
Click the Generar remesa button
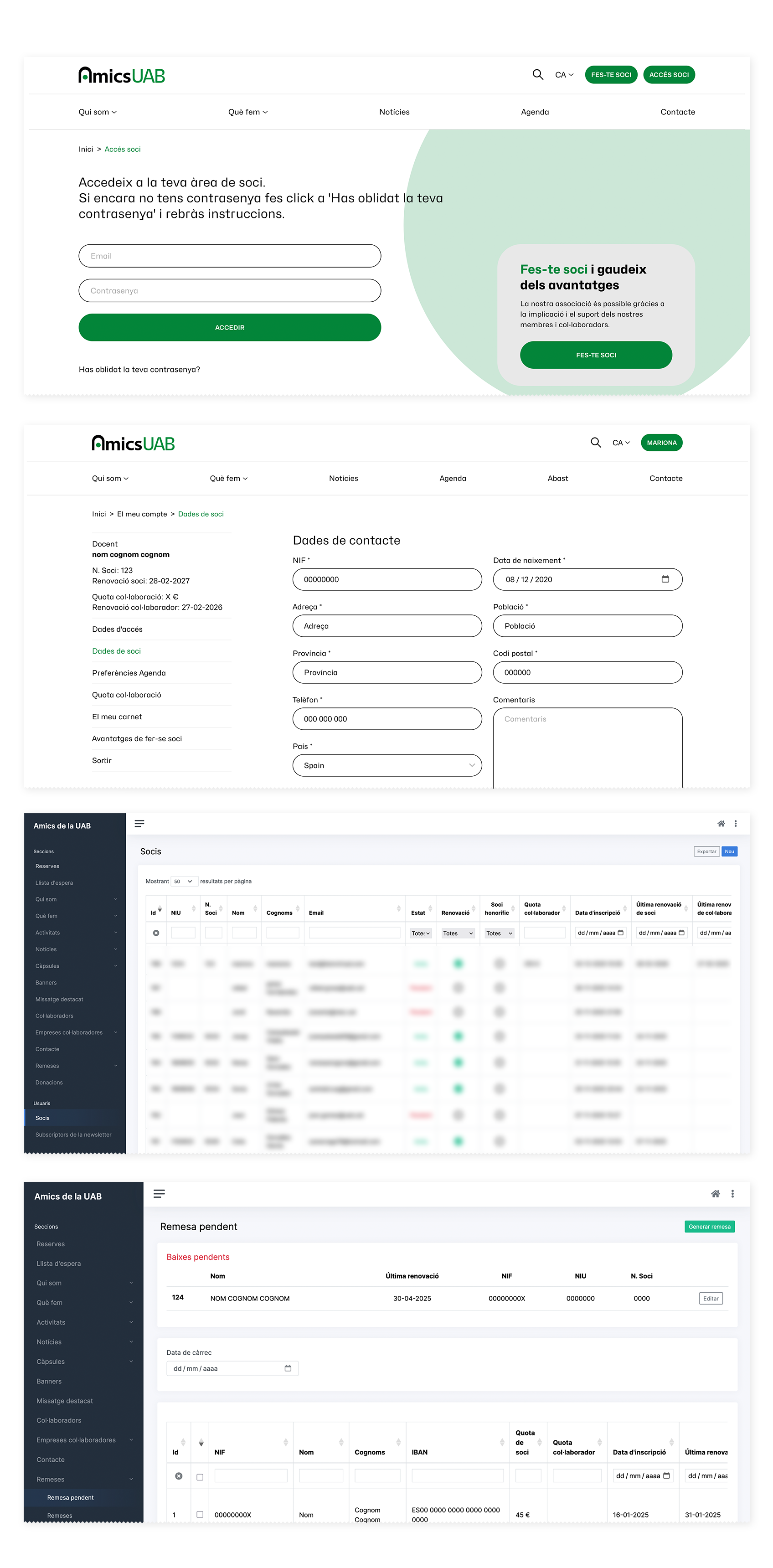709,1227
